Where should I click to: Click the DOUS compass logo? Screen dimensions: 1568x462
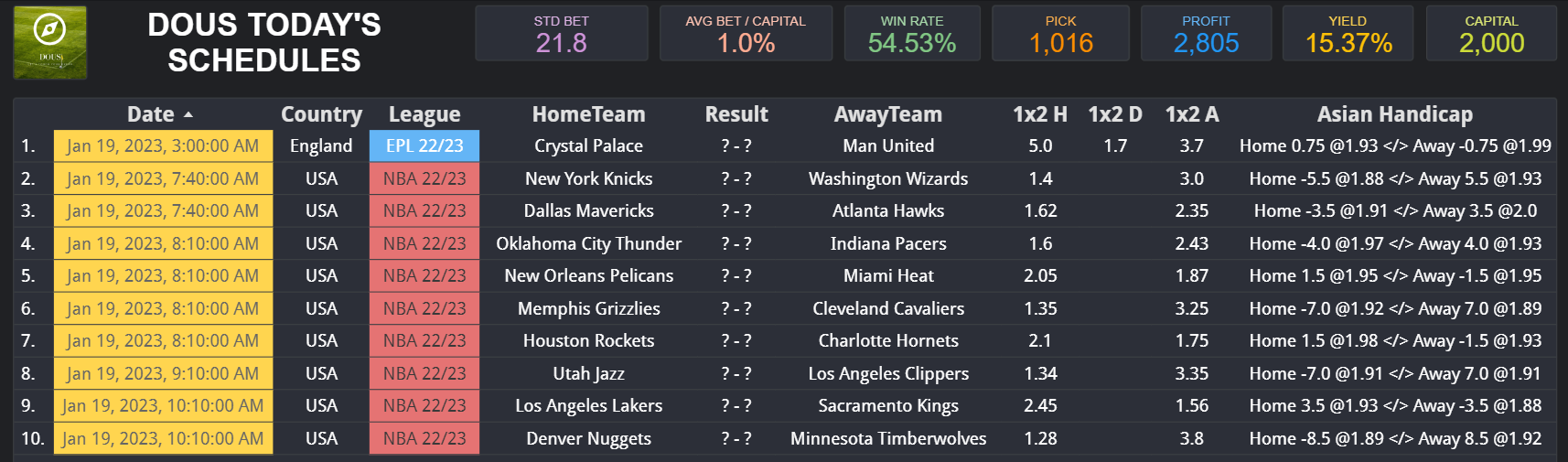pyautogui.click(x=49, y=42)
